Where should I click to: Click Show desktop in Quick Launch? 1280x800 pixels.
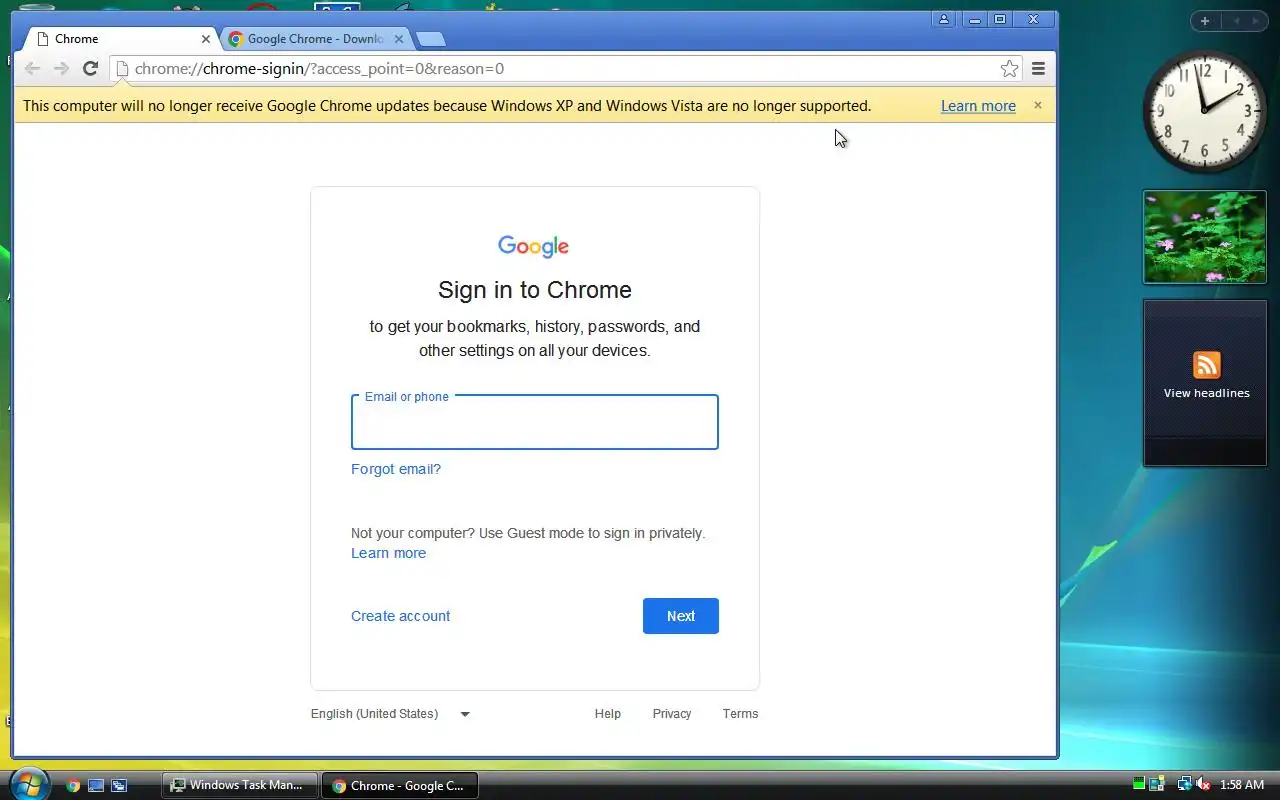coord(96,786)
